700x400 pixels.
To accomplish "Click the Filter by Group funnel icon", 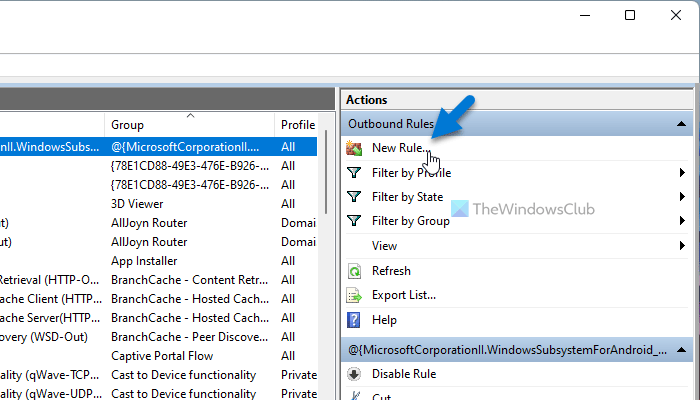I will 354,221.
